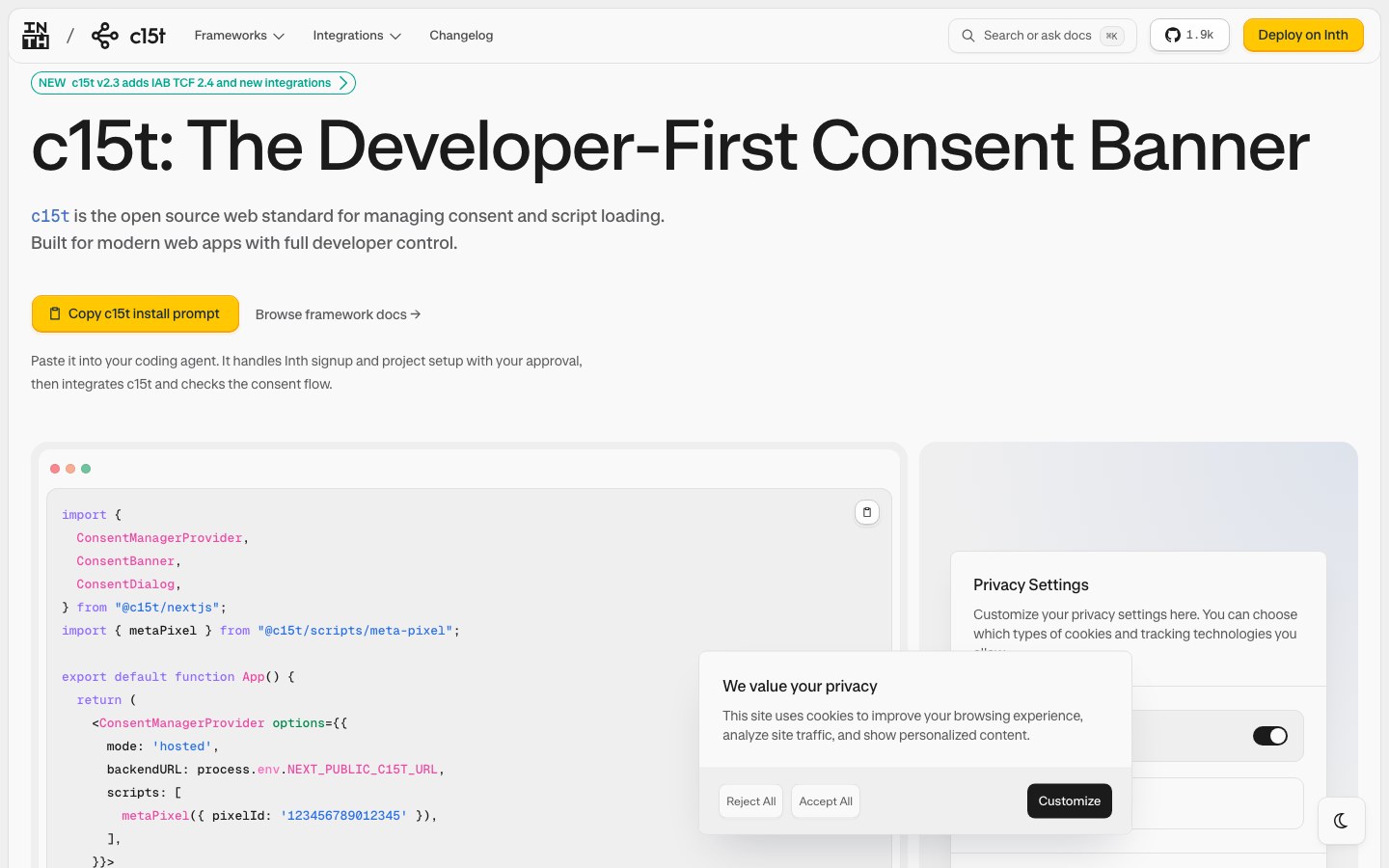Open the Changelog page
The image size is (1389, 868).
(461, 36)
